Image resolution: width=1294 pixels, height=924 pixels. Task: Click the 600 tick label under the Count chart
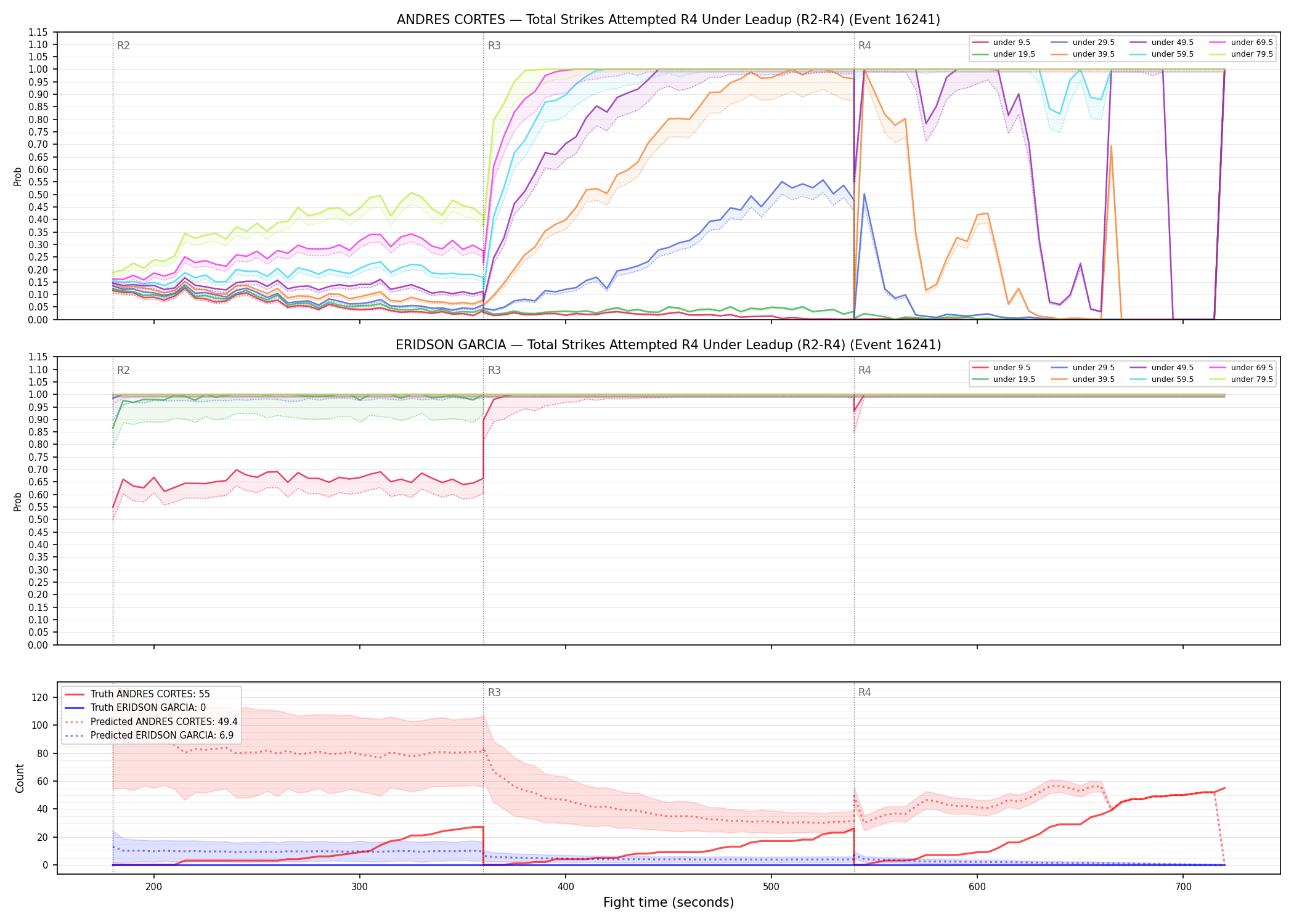pos(977,886)
